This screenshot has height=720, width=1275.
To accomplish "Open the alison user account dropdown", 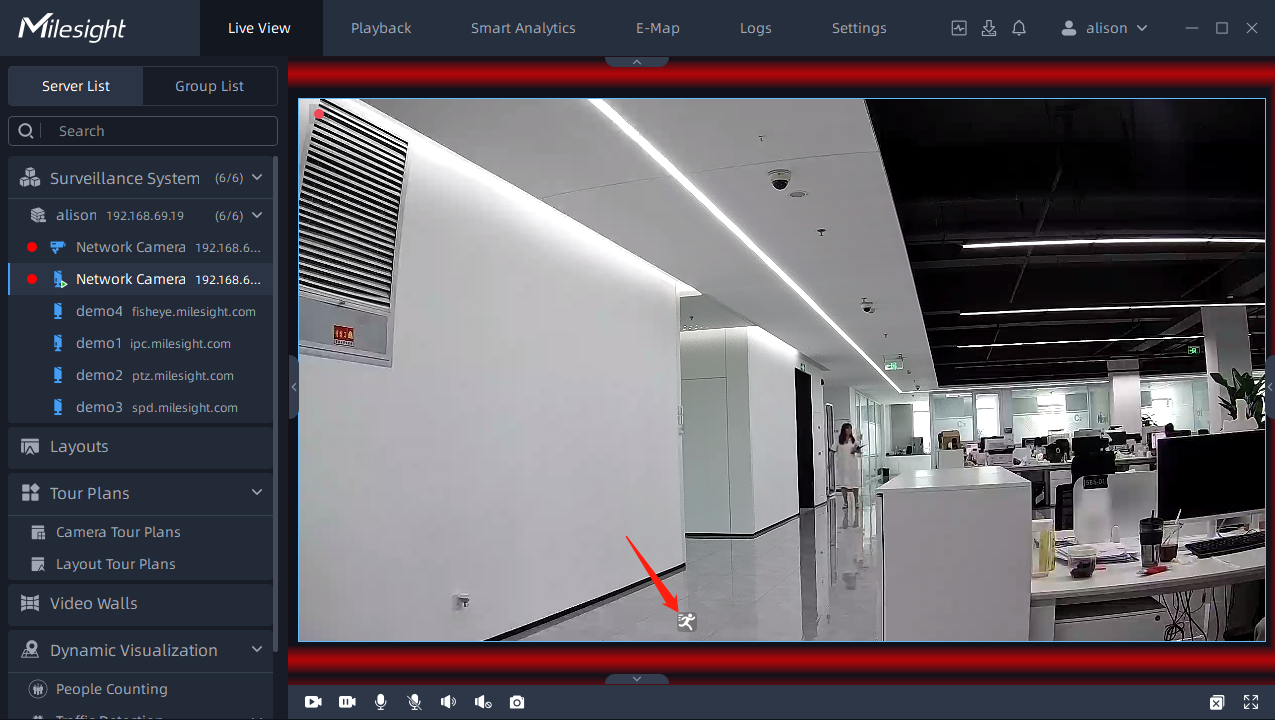I will 1105,28.
